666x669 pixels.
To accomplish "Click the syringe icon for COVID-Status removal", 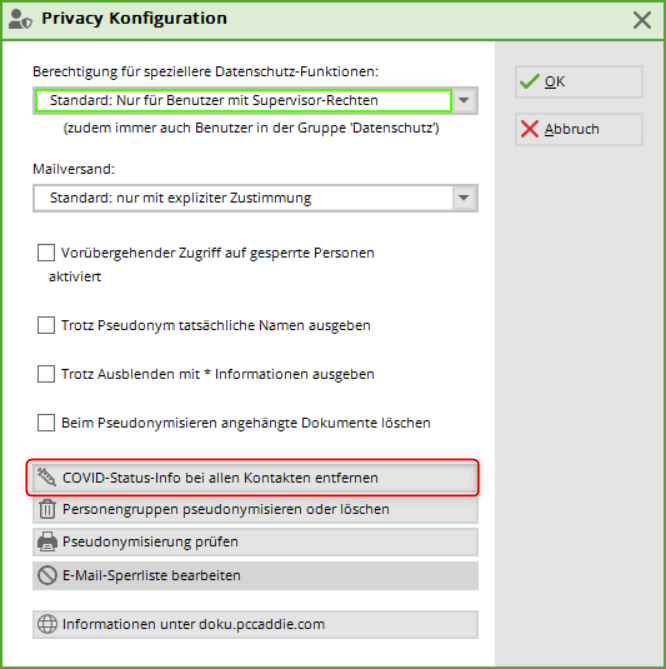I will [x=46, y=478].
